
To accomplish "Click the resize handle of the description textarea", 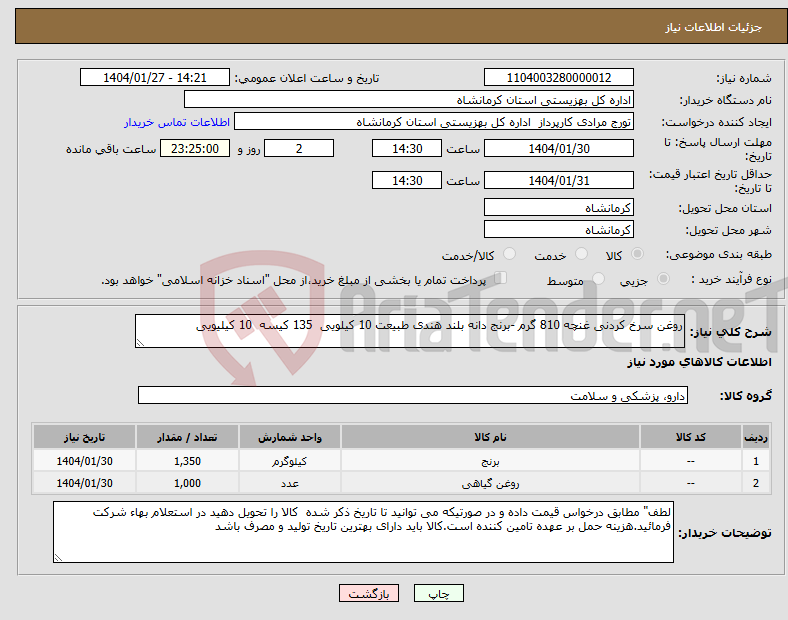I will pyautogui.click(x=140, y=343).
